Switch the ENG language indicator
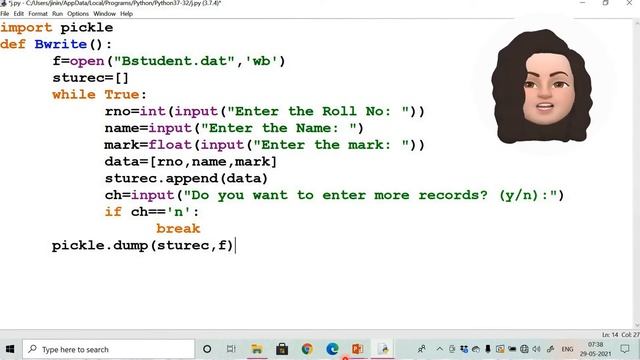Image resolution: width=640 pixels, height=360 pixels. point(567,349)
